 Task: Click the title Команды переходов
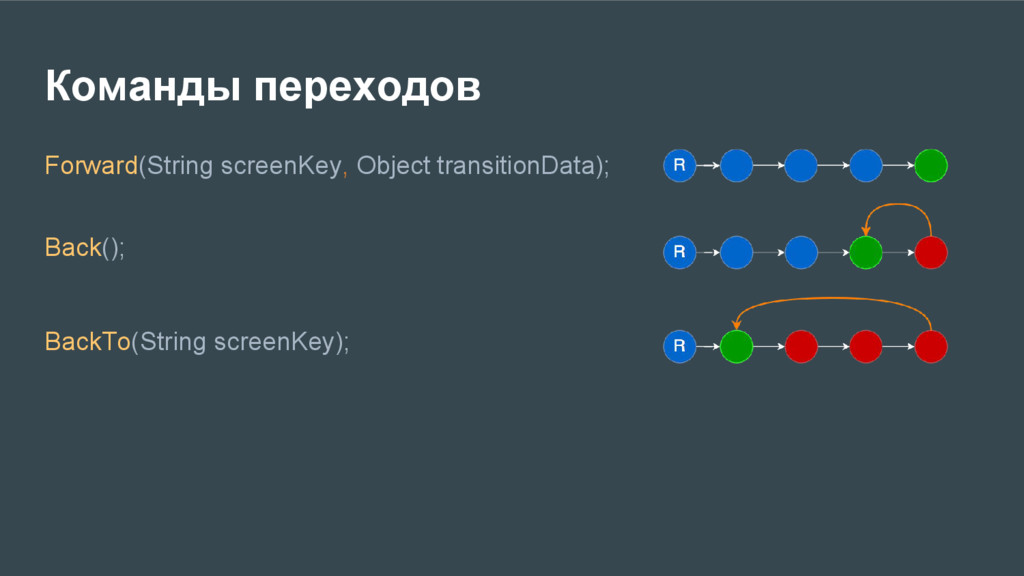(x=263, y=87)
